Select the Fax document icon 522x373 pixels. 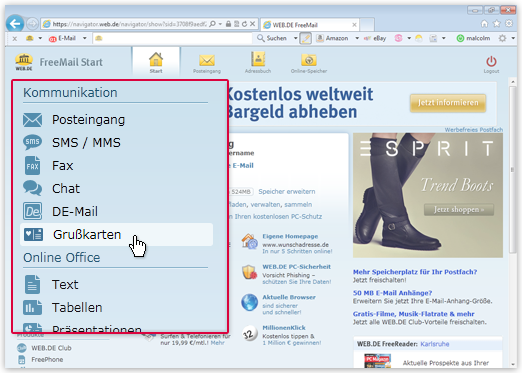tap(32, 166)
